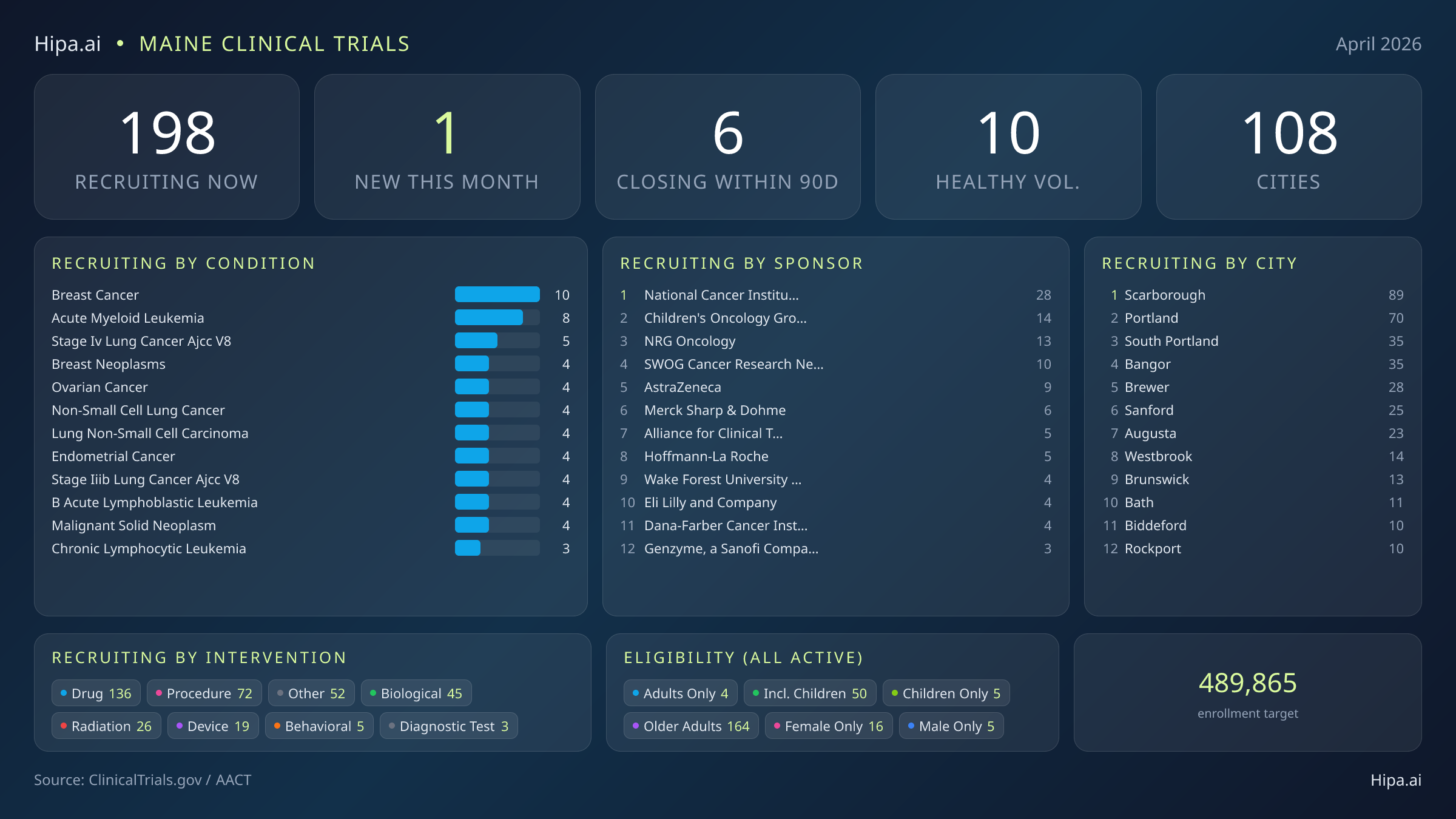Viewport: 1456px width, 819px height.
Task: Select the Incl. Children 50 chip
Action: pyautogui.click(x=810, y=693)
